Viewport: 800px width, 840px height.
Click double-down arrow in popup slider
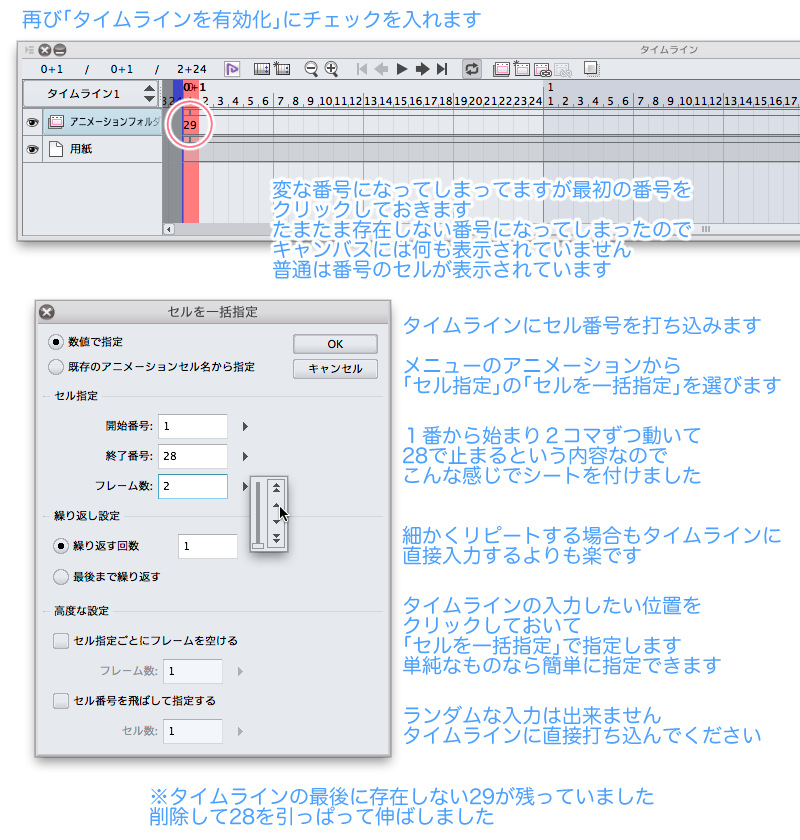(x=276, y=538)
